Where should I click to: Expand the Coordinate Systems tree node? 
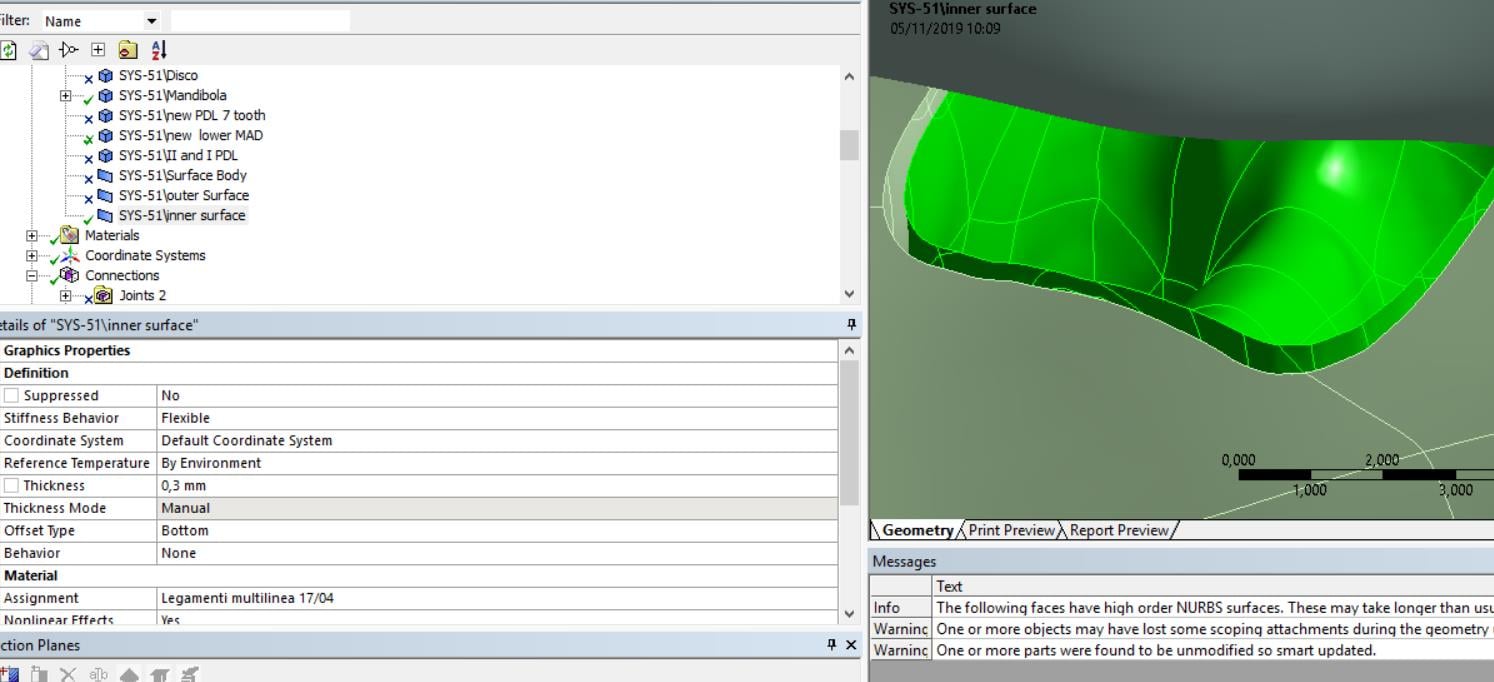coord(32,256)
